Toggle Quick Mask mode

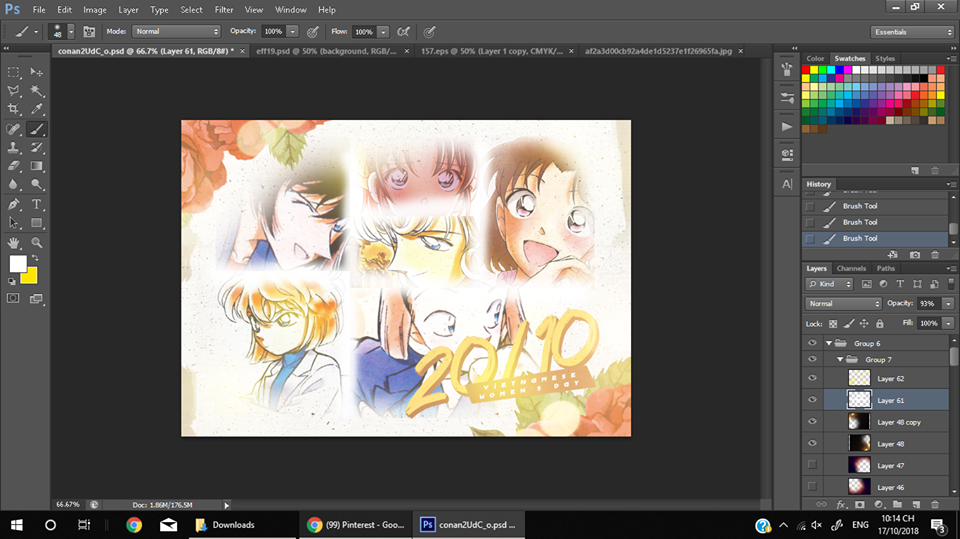point(13,298)
